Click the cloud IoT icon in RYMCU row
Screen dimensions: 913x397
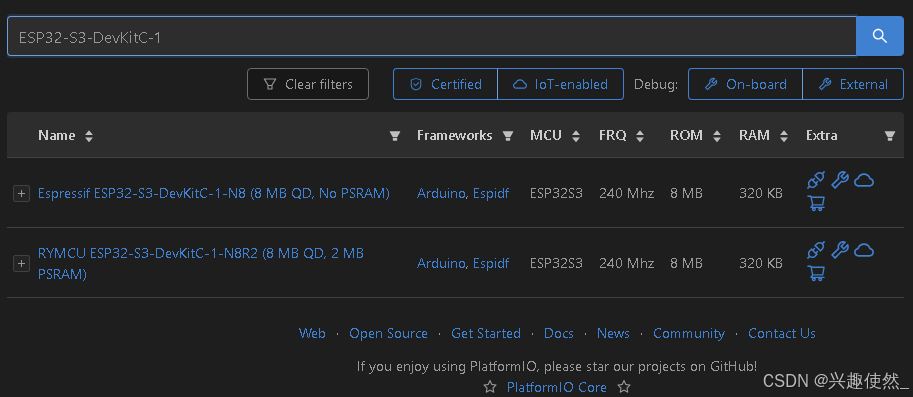point(864,251)
